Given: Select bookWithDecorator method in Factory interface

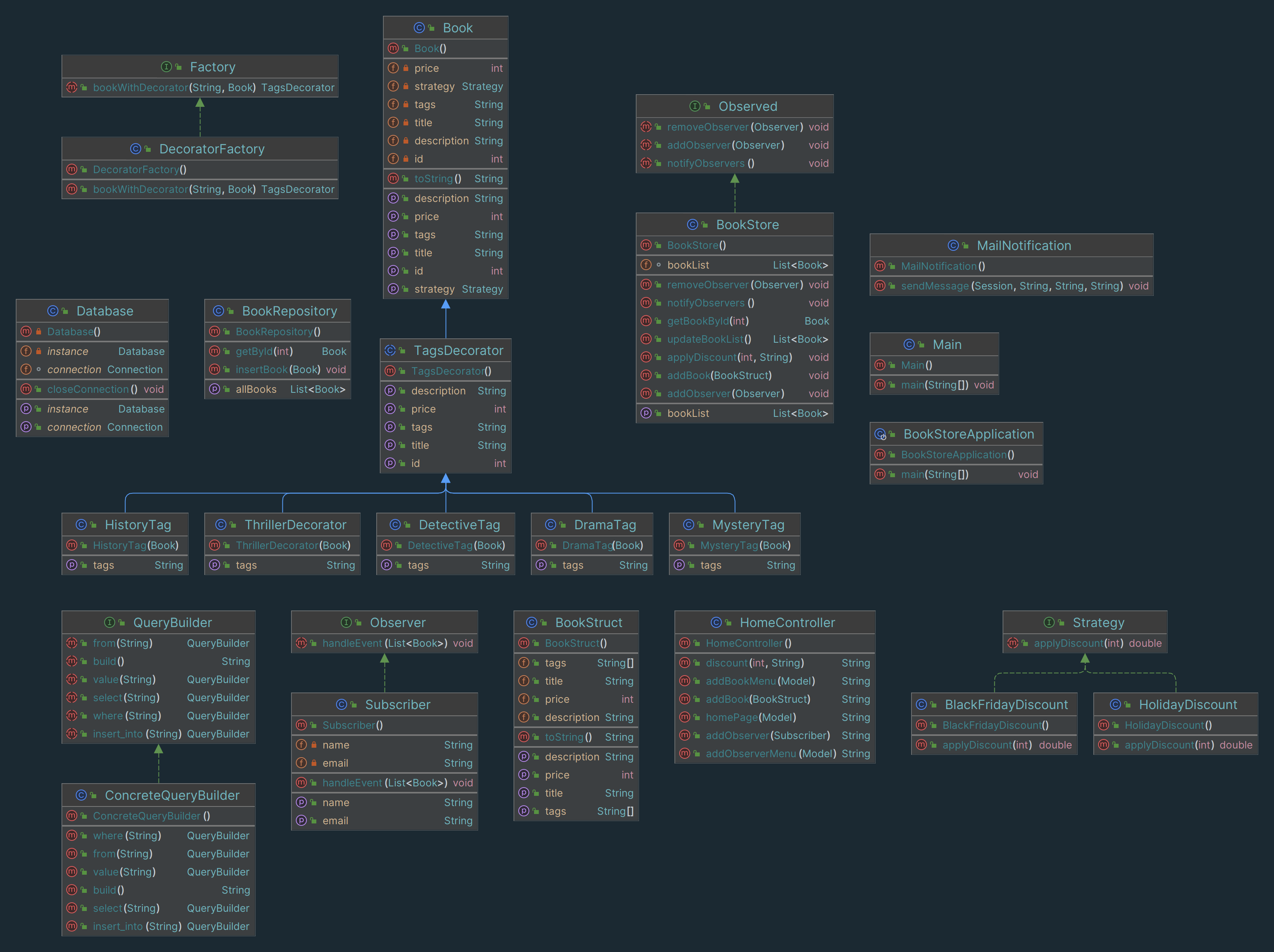Looking at the screenshot, I should [x=200, y=88].
